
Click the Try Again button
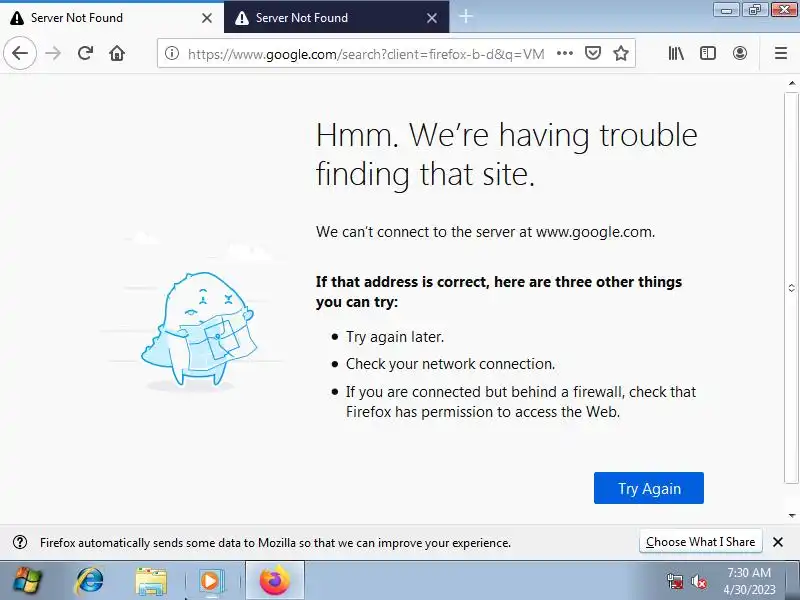tap(648, 488)
